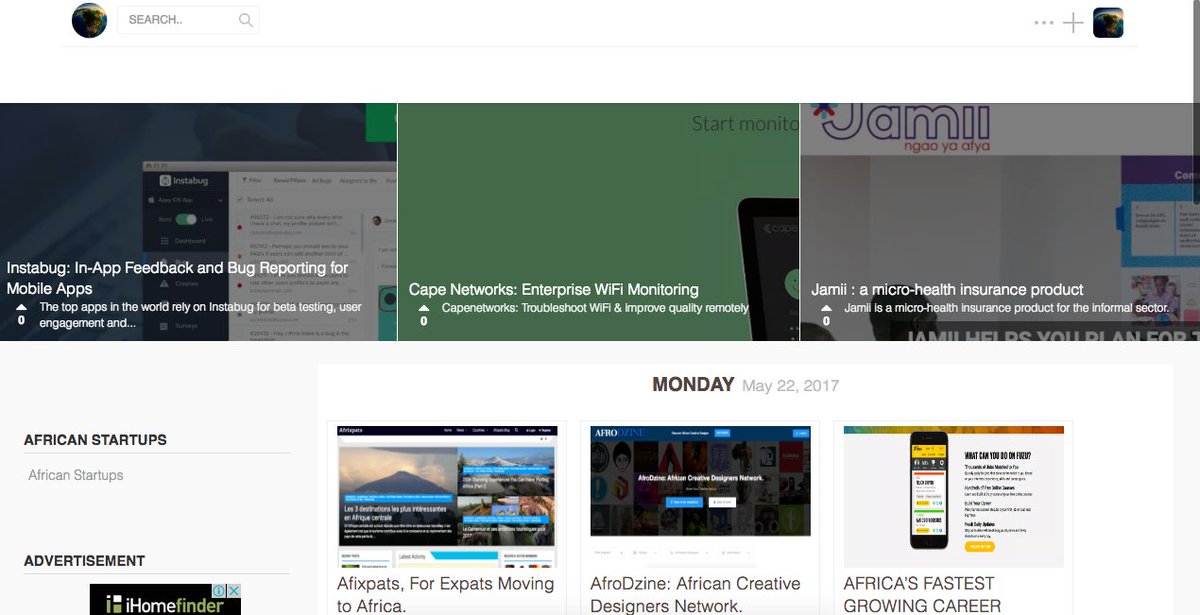
Task: Select the African Startups sidebar link
Action: coord(76,475)
